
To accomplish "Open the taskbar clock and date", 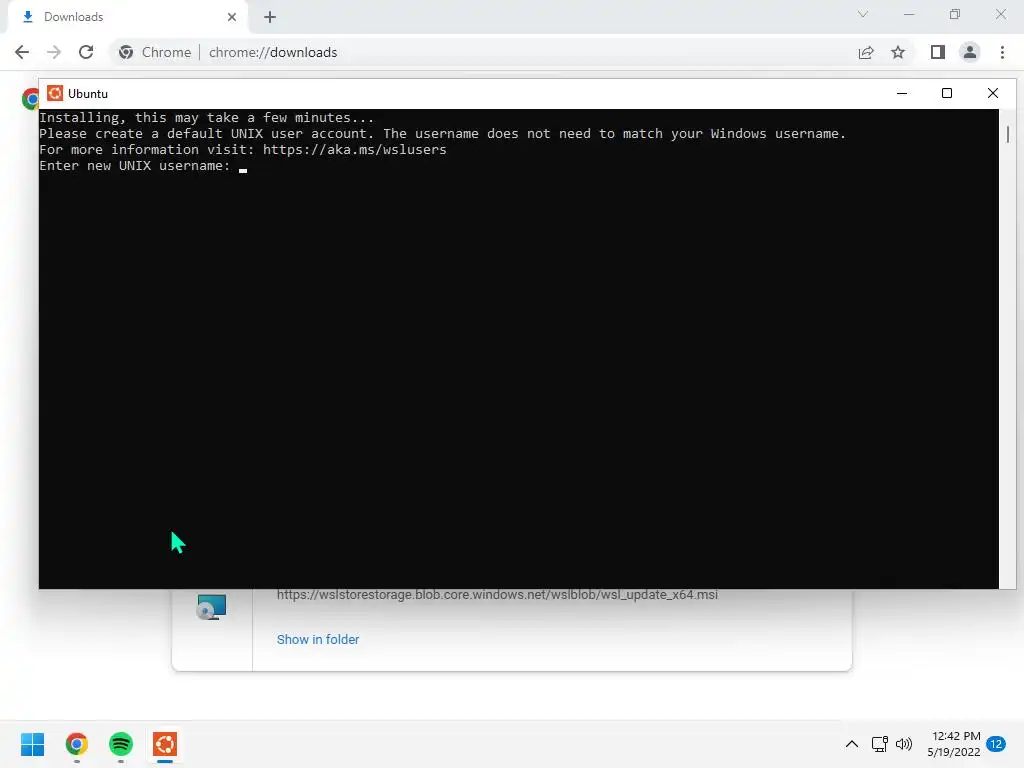I will pyautogui.click(x=954, y=744).
